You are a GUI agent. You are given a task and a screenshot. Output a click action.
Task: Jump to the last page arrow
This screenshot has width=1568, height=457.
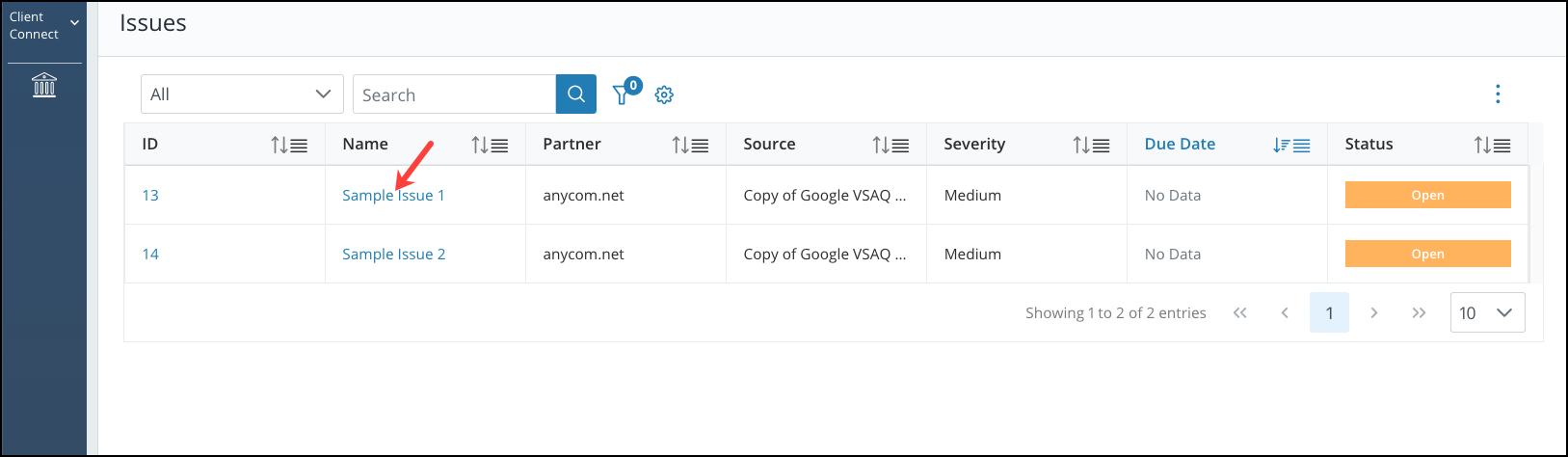click(x=1419, y=312)
